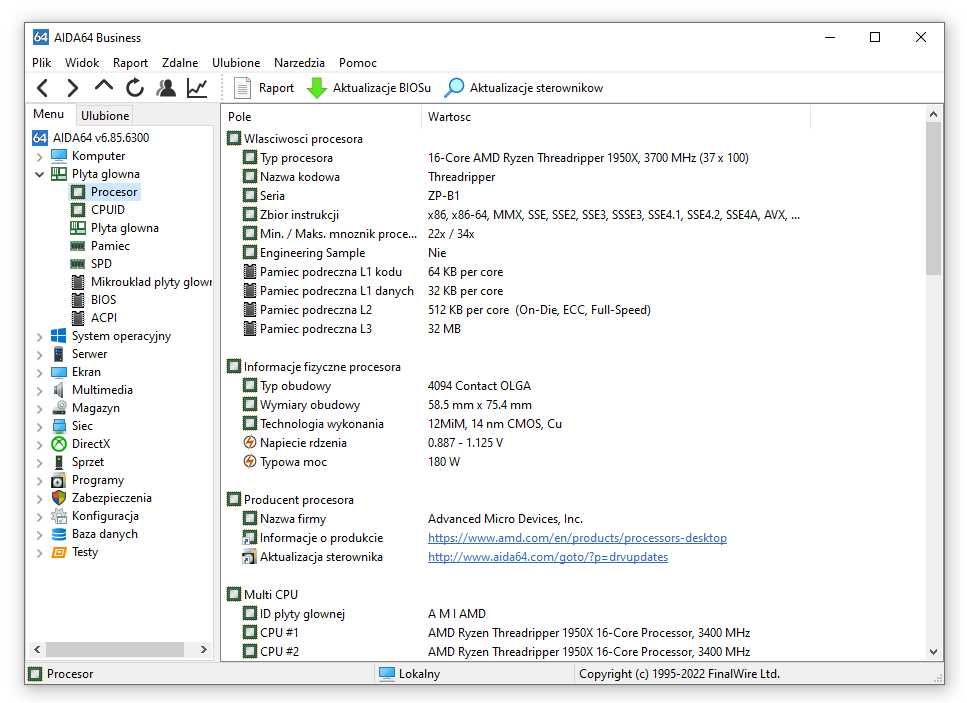The height and width of the screenshot is (703, 967).
Task: Click the Testy benchmark icon in tree
Action: pyautogui.click(x=59, y=552)
